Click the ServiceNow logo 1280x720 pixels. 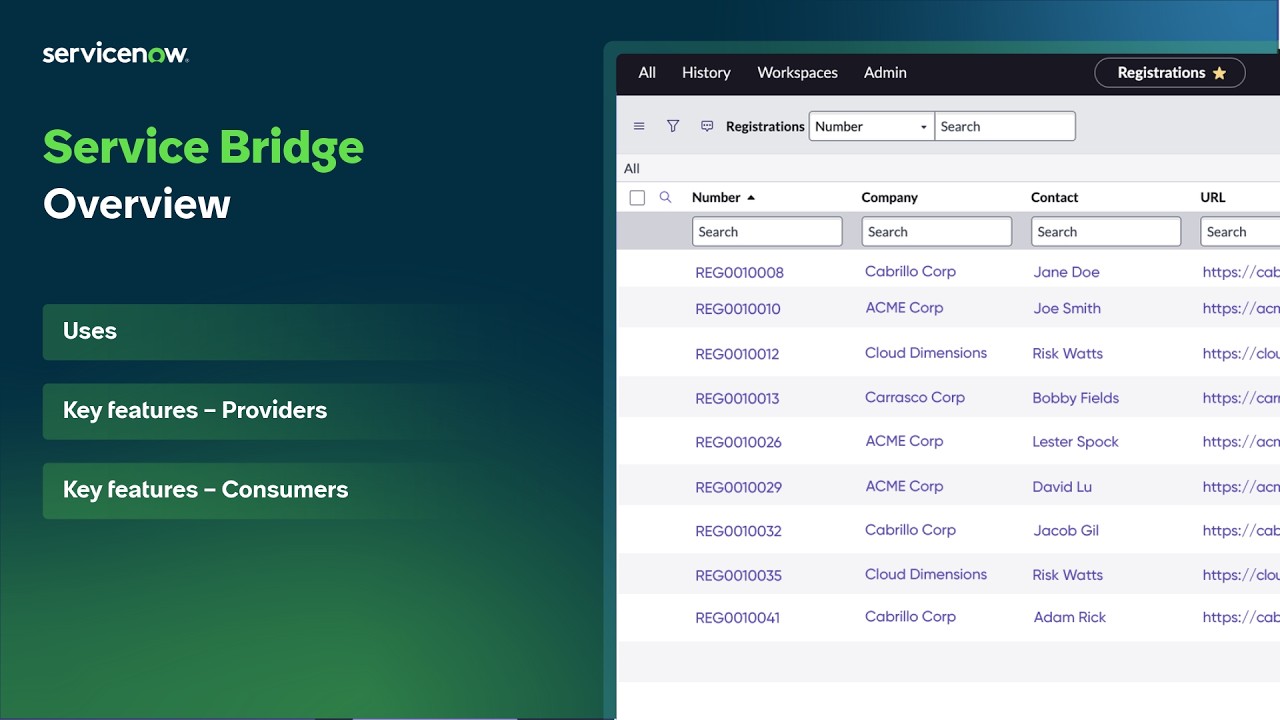tap(116, 54)
